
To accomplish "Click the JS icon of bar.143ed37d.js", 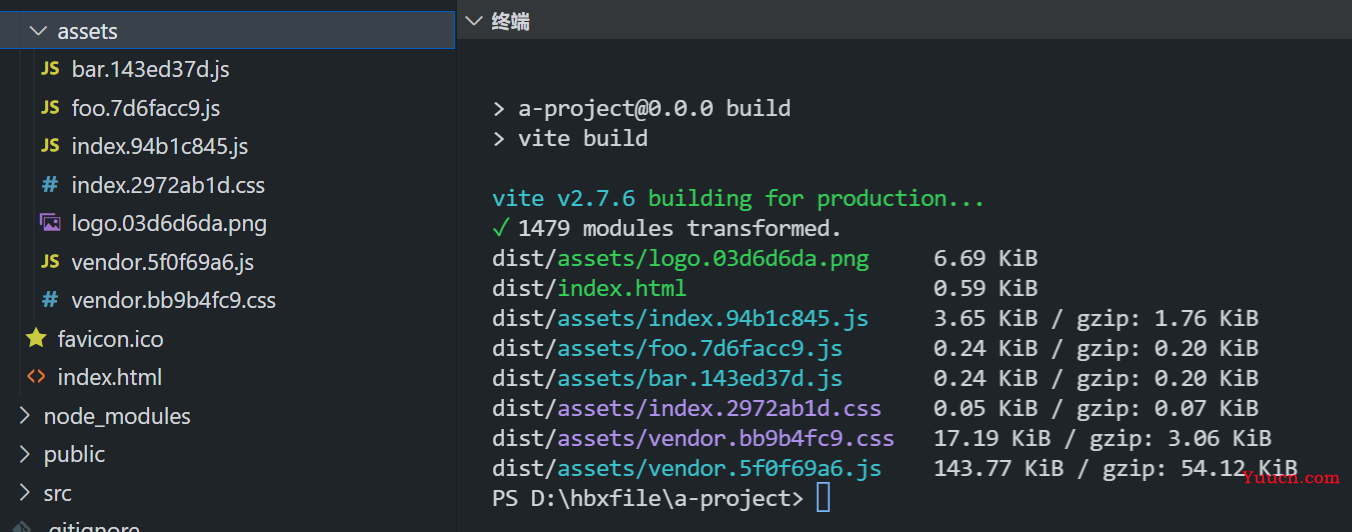I will point(50,69).
